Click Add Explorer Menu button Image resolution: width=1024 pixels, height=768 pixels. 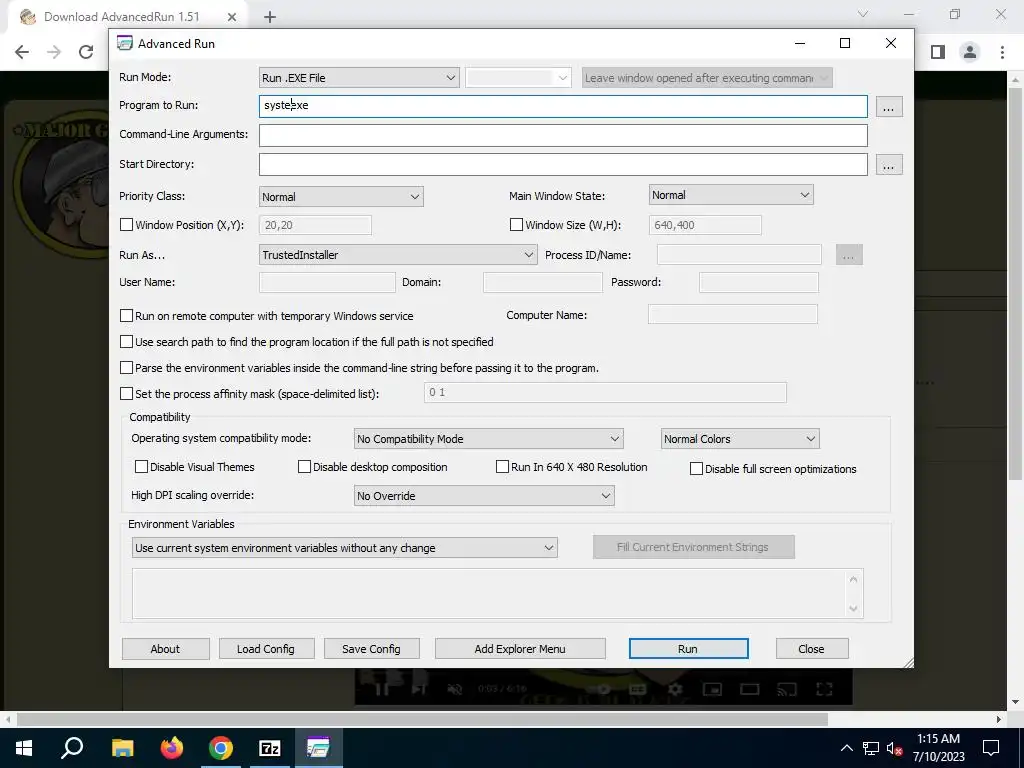pyautogui.click(x=520, y=649)
